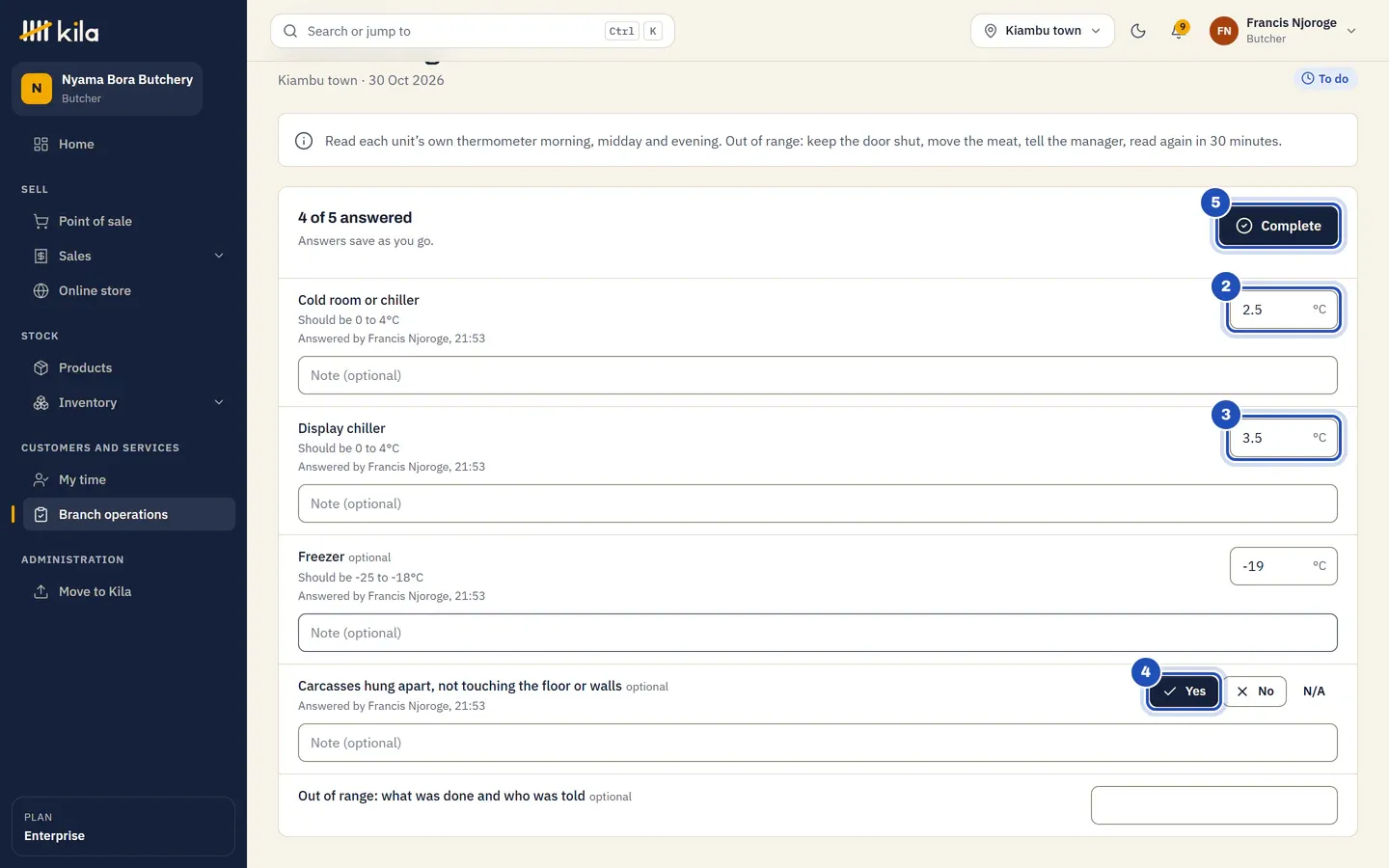Click the FN user avatar

(1224, 31)
